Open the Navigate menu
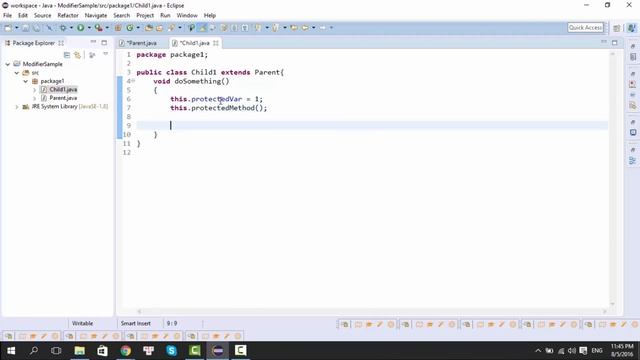 (96, 16)
